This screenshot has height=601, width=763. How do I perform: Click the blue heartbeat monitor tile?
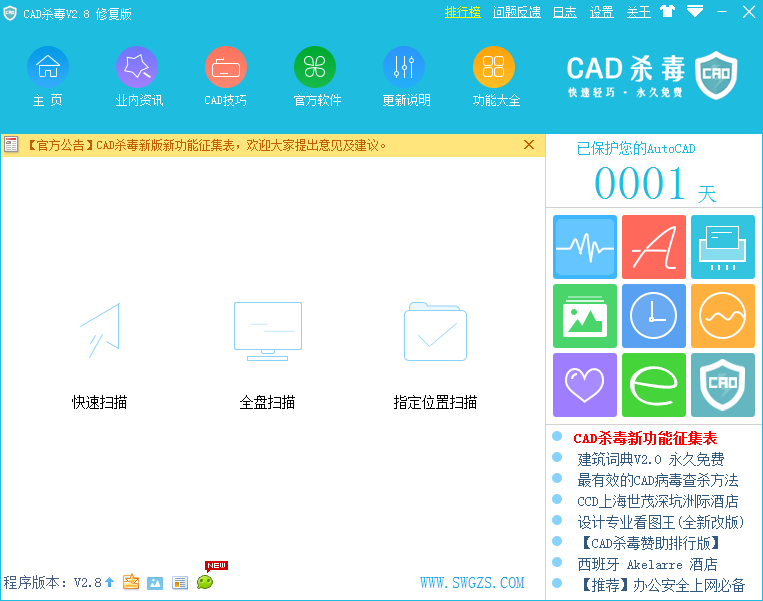tap(585, 247)
